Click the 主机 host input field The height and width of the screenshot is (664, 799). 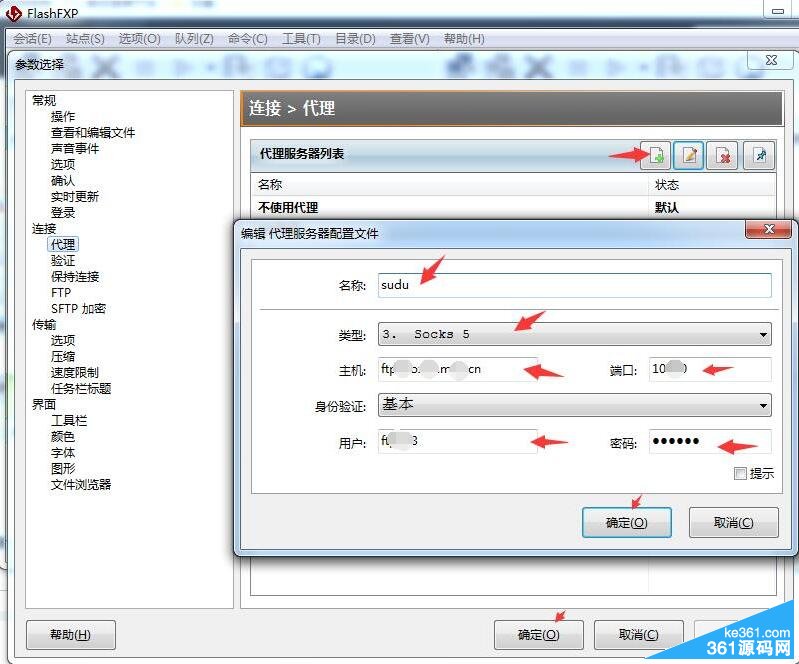tap(458, 369)
